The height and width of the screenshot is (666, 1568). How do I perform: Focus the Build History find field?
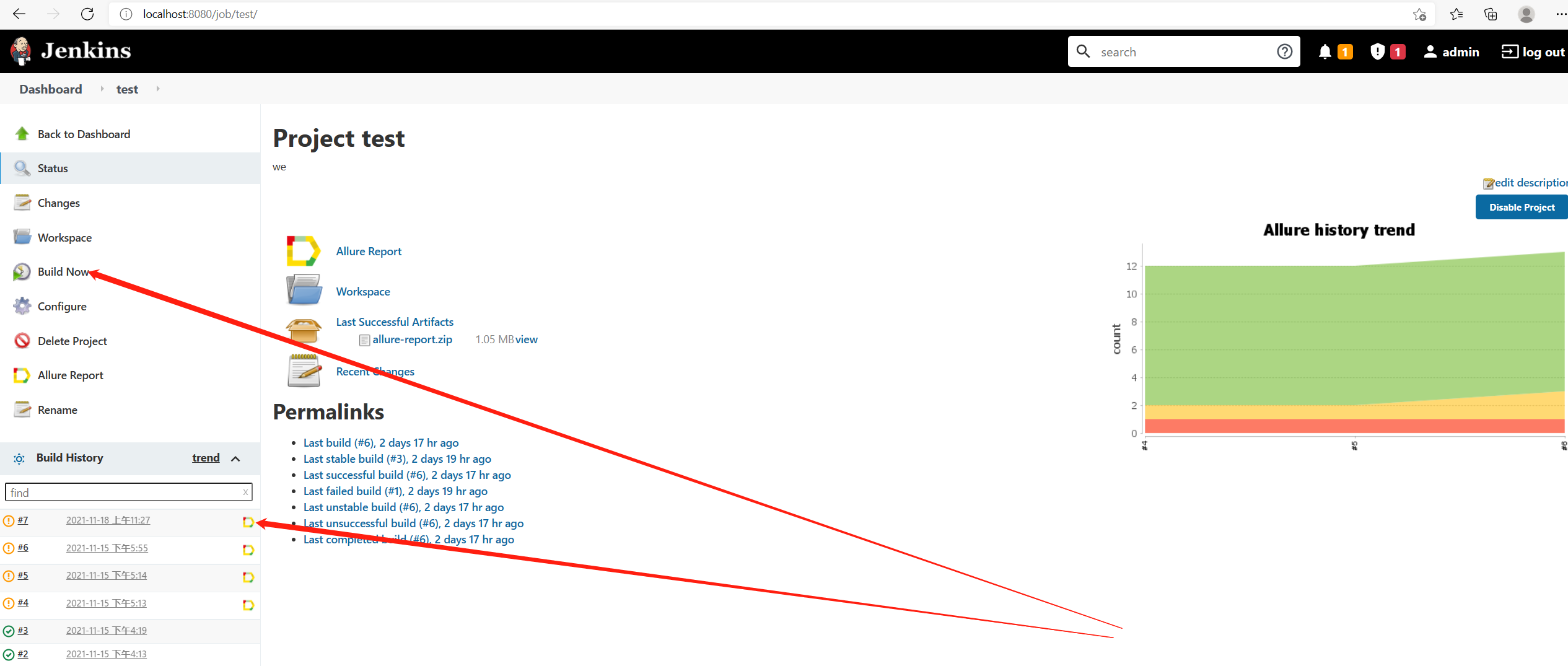pyautogui.click(x=129, y=492)
